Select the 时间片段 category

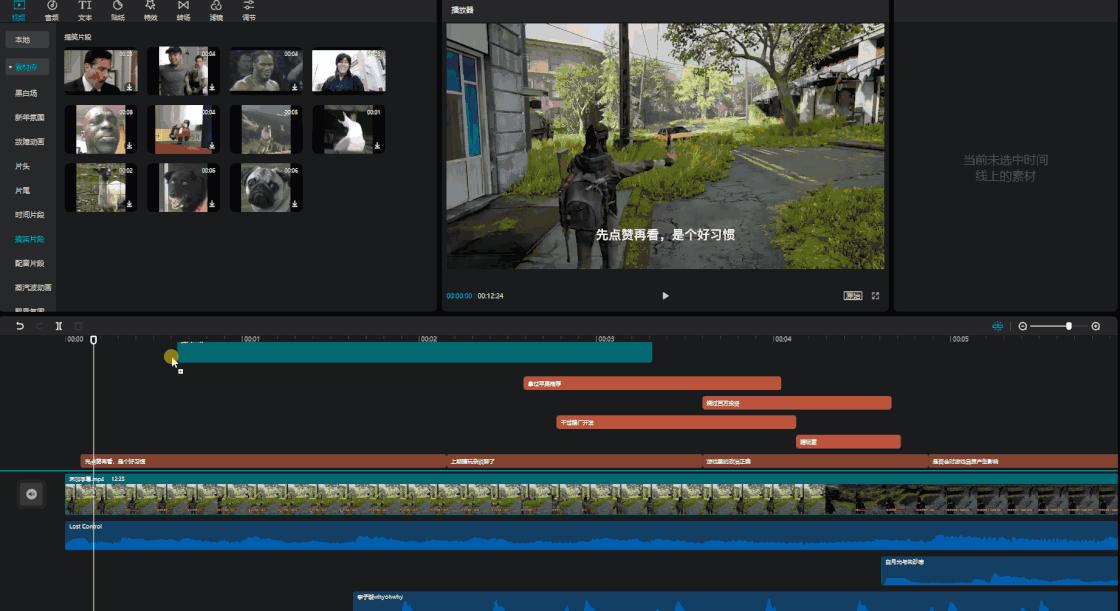tap(29, 214)
